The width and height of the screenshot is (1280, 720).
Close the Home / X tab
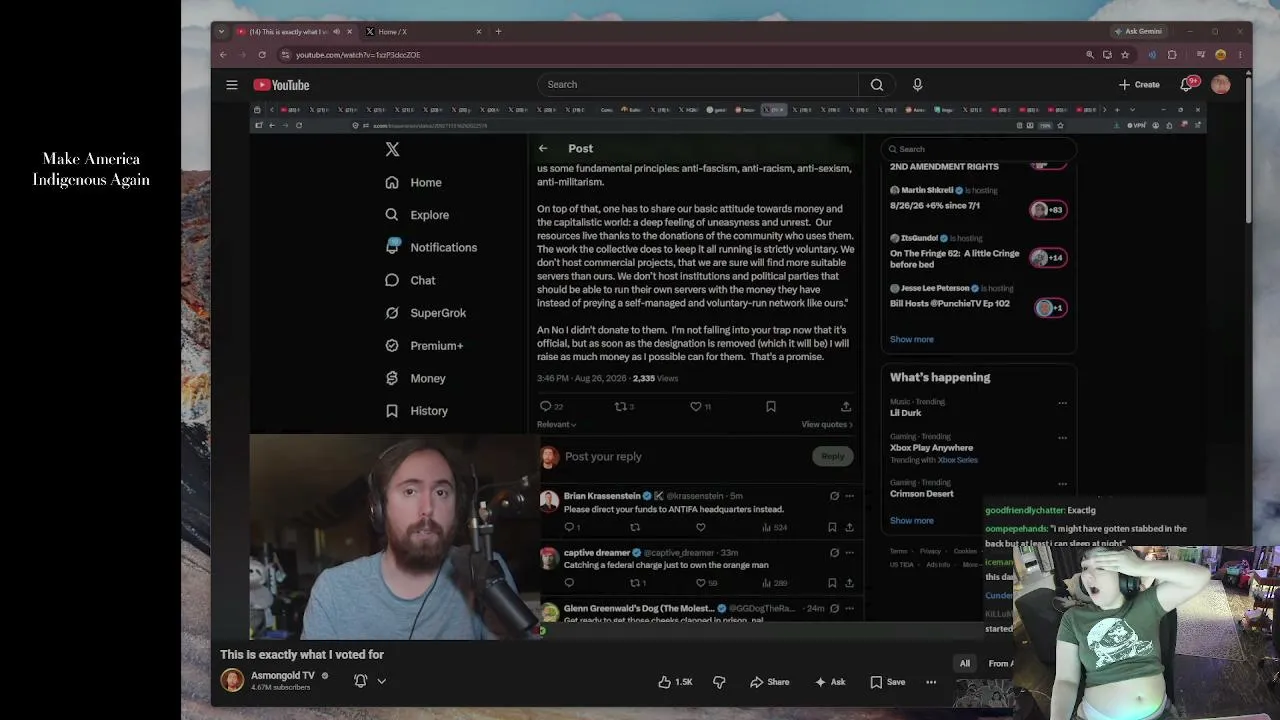(x=478, y=31)
